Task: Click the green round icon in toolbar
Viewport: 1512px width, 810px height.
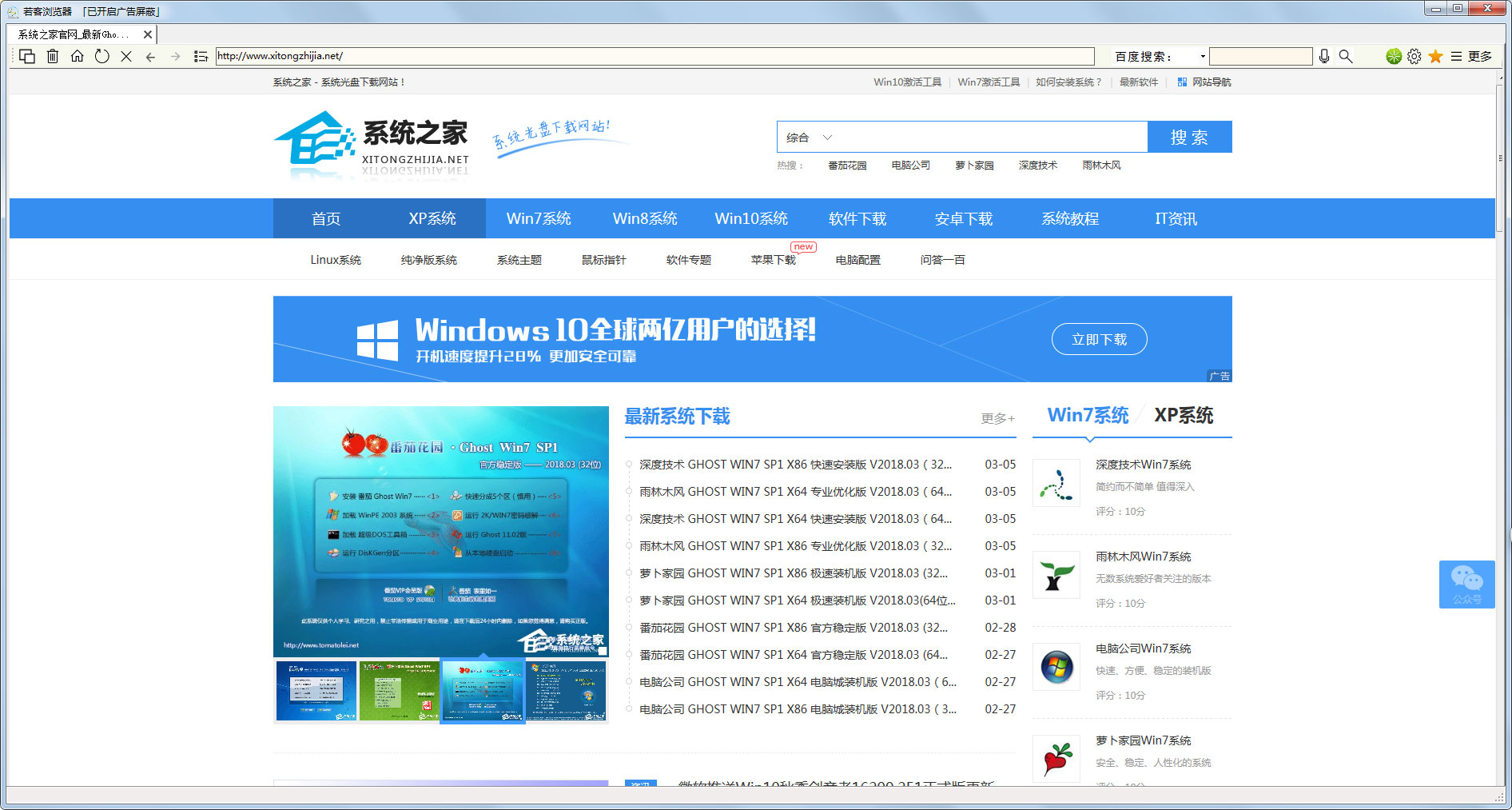Action: 1394,56
